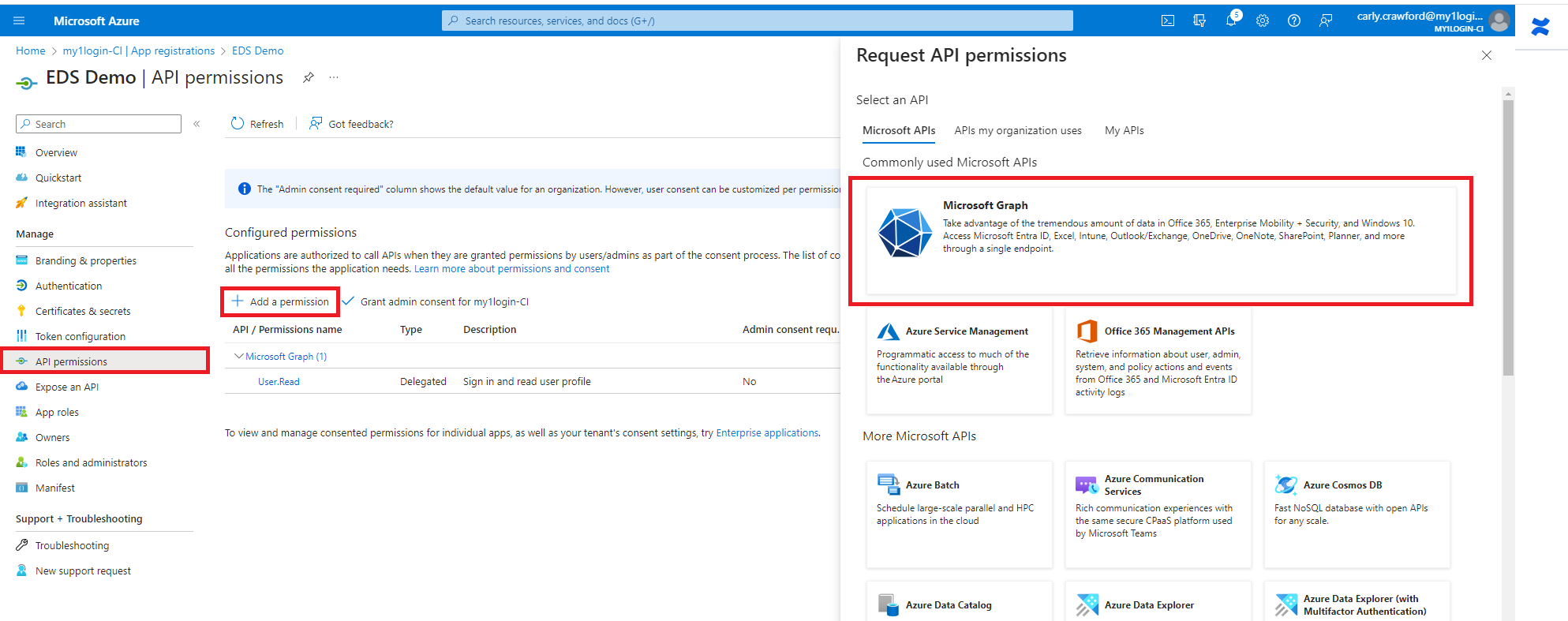Image resolution: width=1568 pixels, height=621 pixels.
Task: Open the Directories and subscriptions filter icon
Action: (x=1199, y=21)
